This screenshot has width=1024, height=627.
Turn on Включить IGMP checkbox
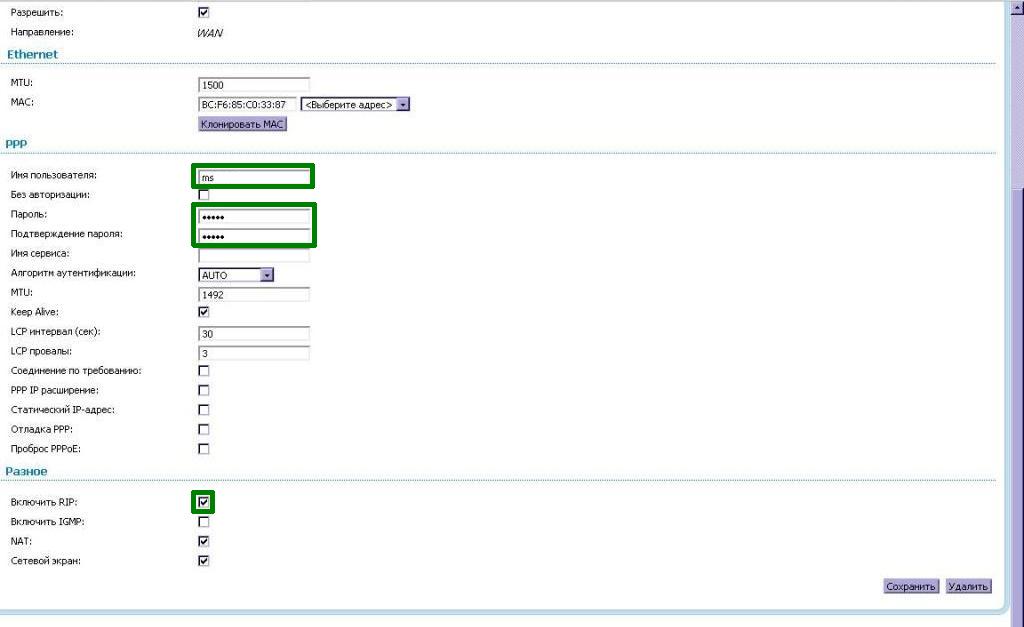point(204,522)
